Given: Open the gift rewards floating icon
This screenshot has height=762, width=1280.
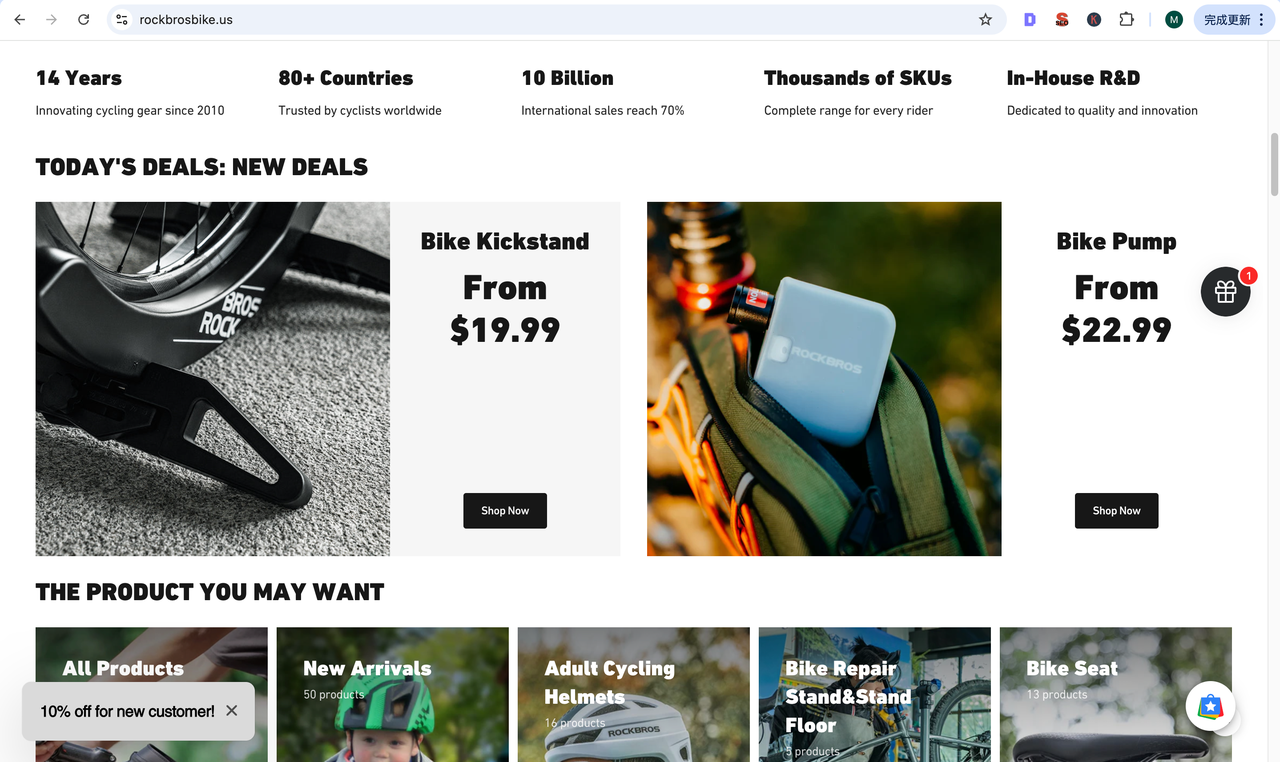Looking at the screenshot, I should tap(1226, 292).
